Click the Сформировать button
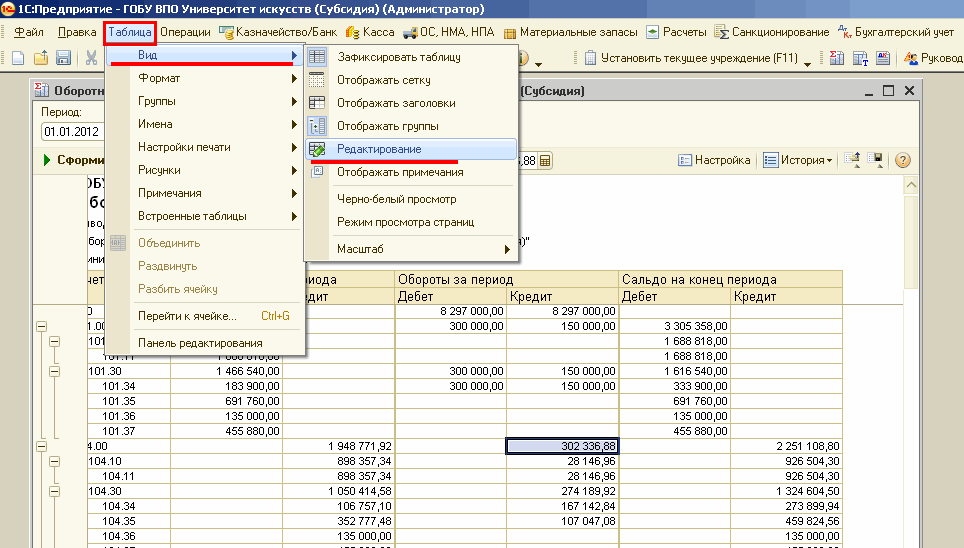 (x=70, y=160)
